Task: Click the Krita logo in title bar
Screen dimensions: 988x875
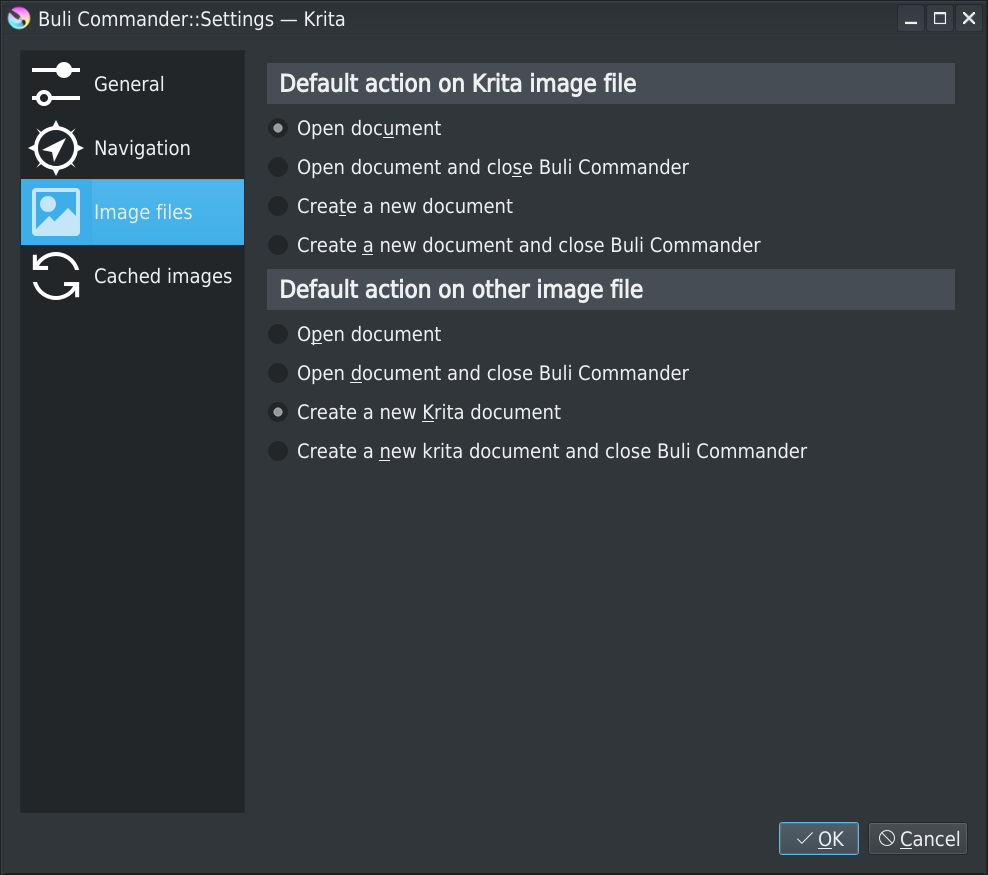Action: [19, 18]
